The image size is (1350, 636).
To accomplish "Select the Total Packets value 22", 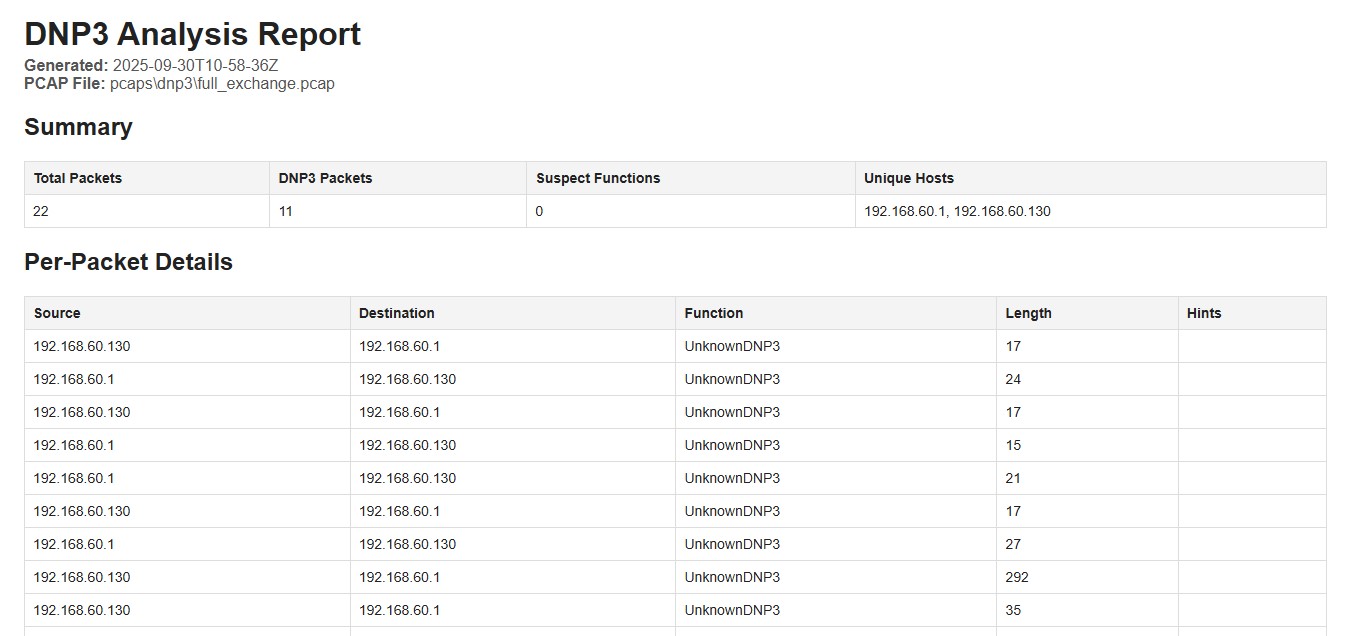I will [41, 211].
